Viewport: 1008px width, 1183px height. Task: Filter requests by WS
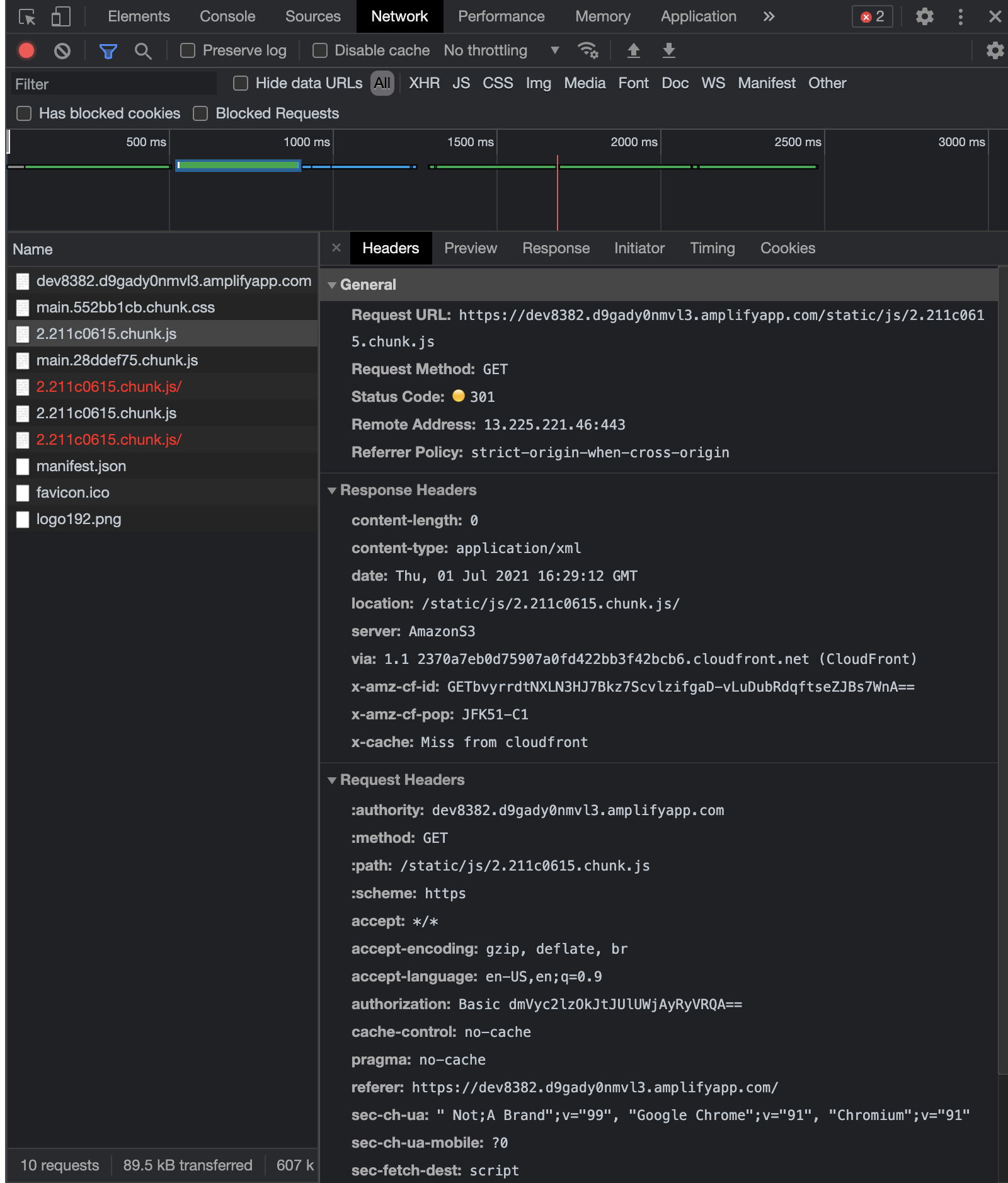[713, 83]
